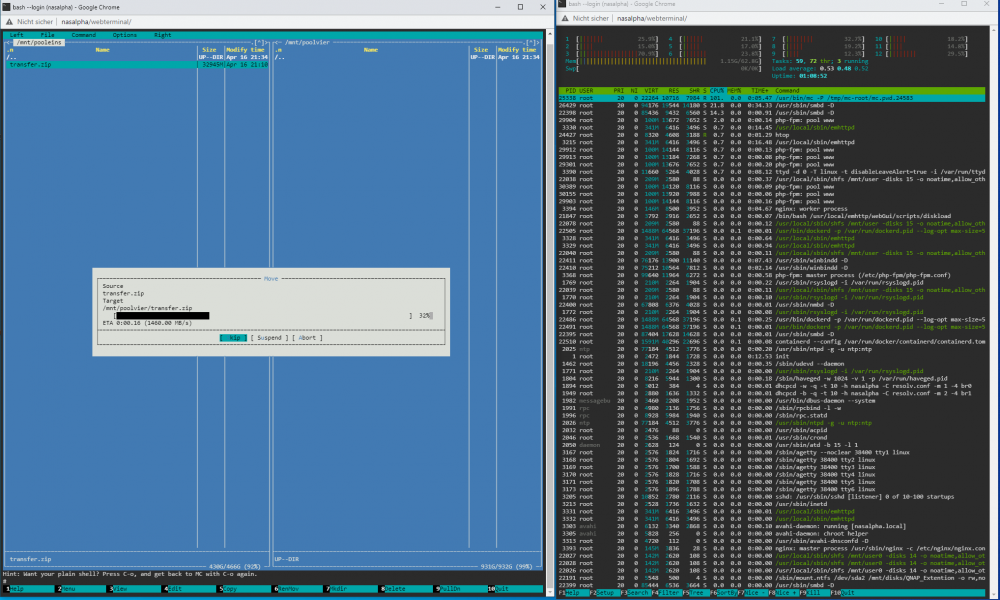Click htop's F4 Filter function label
This screenshot has width=1000, height=600.
[665, 593]
